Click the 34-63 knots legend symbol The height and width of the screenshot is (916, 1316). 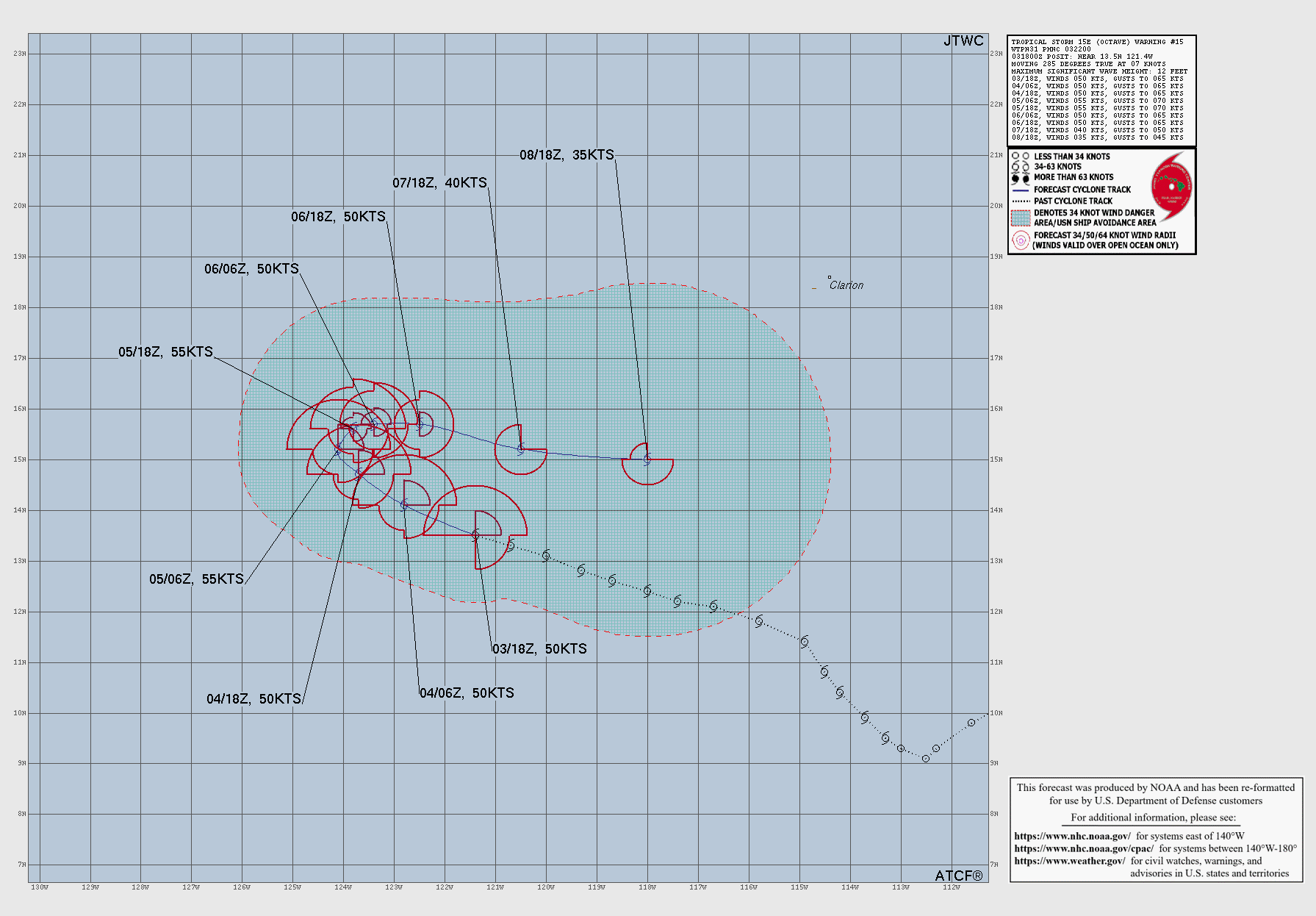coord(1021,167)
